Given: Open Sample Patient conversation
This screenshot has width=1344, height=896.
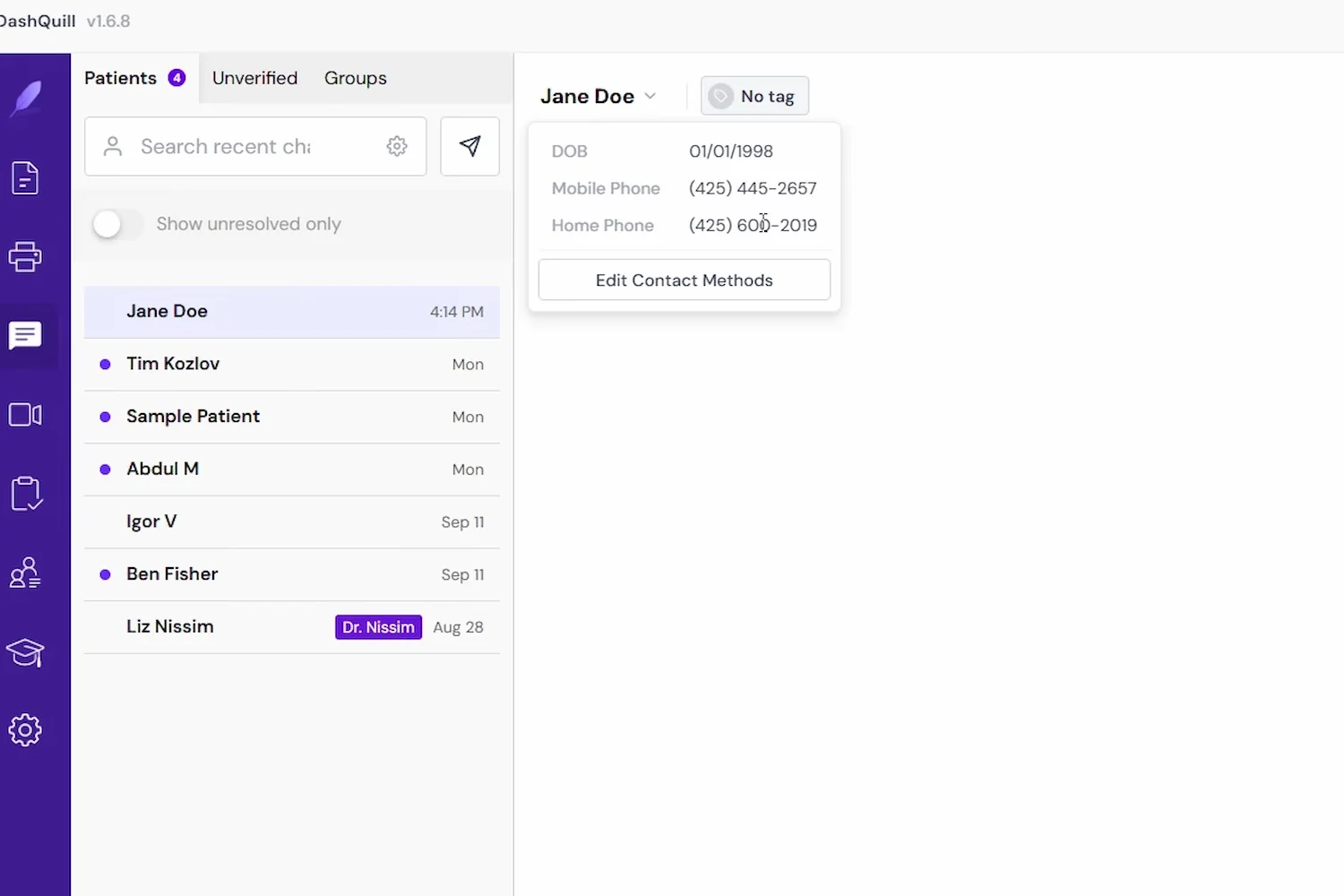Looking at the screenshot, I should (x=292, y=417).
